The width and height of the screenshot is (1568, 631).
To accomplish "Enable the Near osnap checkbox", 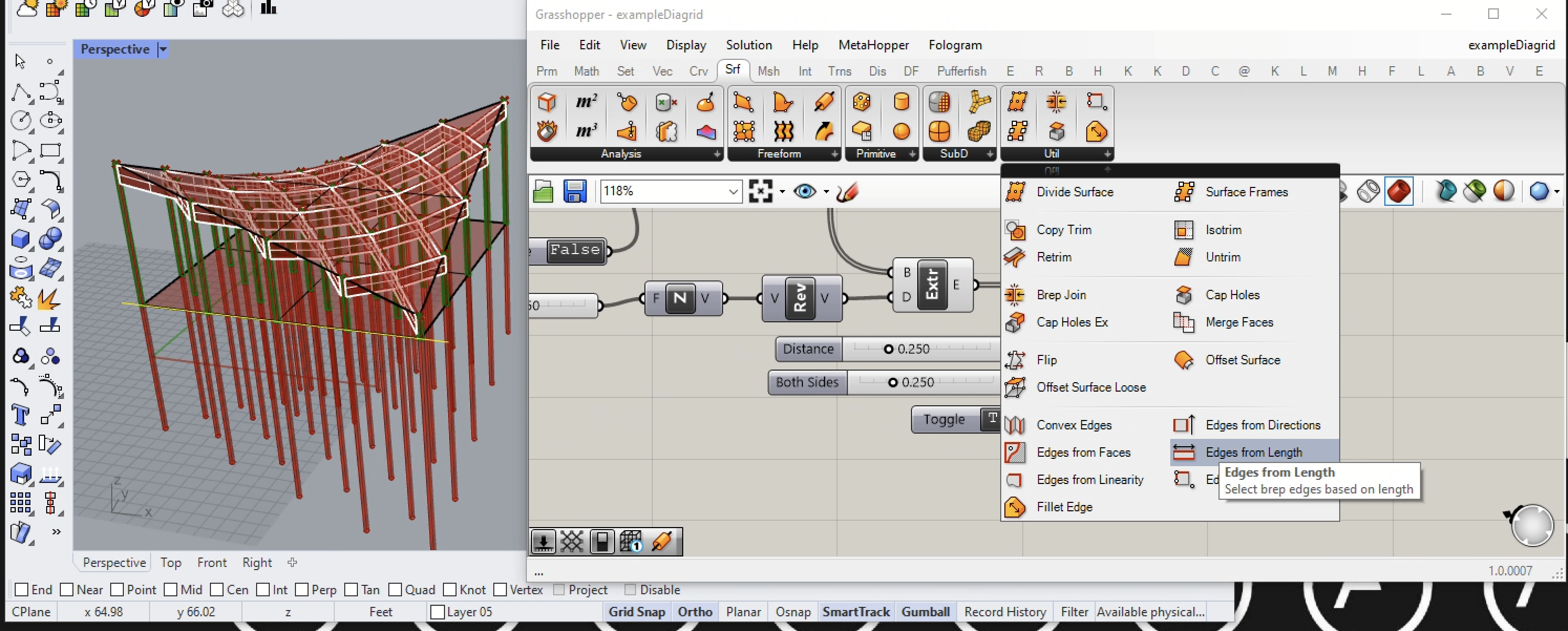I will point(67,590).
